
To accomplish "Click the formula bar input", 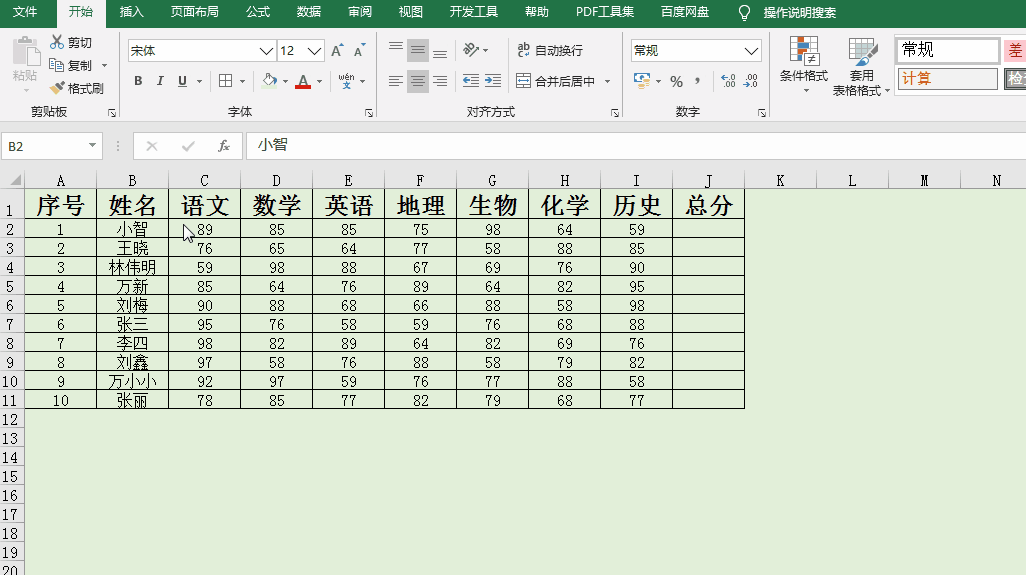I will click(635, 146).
